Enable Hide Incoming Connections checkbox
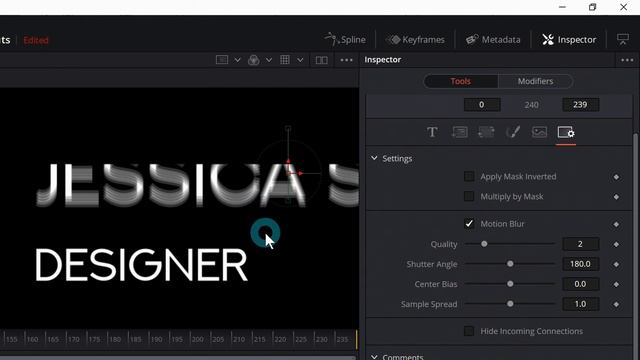The image size is (640, 360). click(x=469, y=331)
